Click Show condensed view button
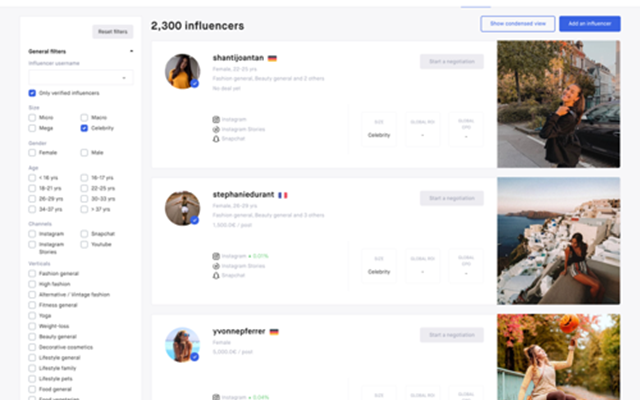This screenshot has height=400, width=640. [518, 24]
